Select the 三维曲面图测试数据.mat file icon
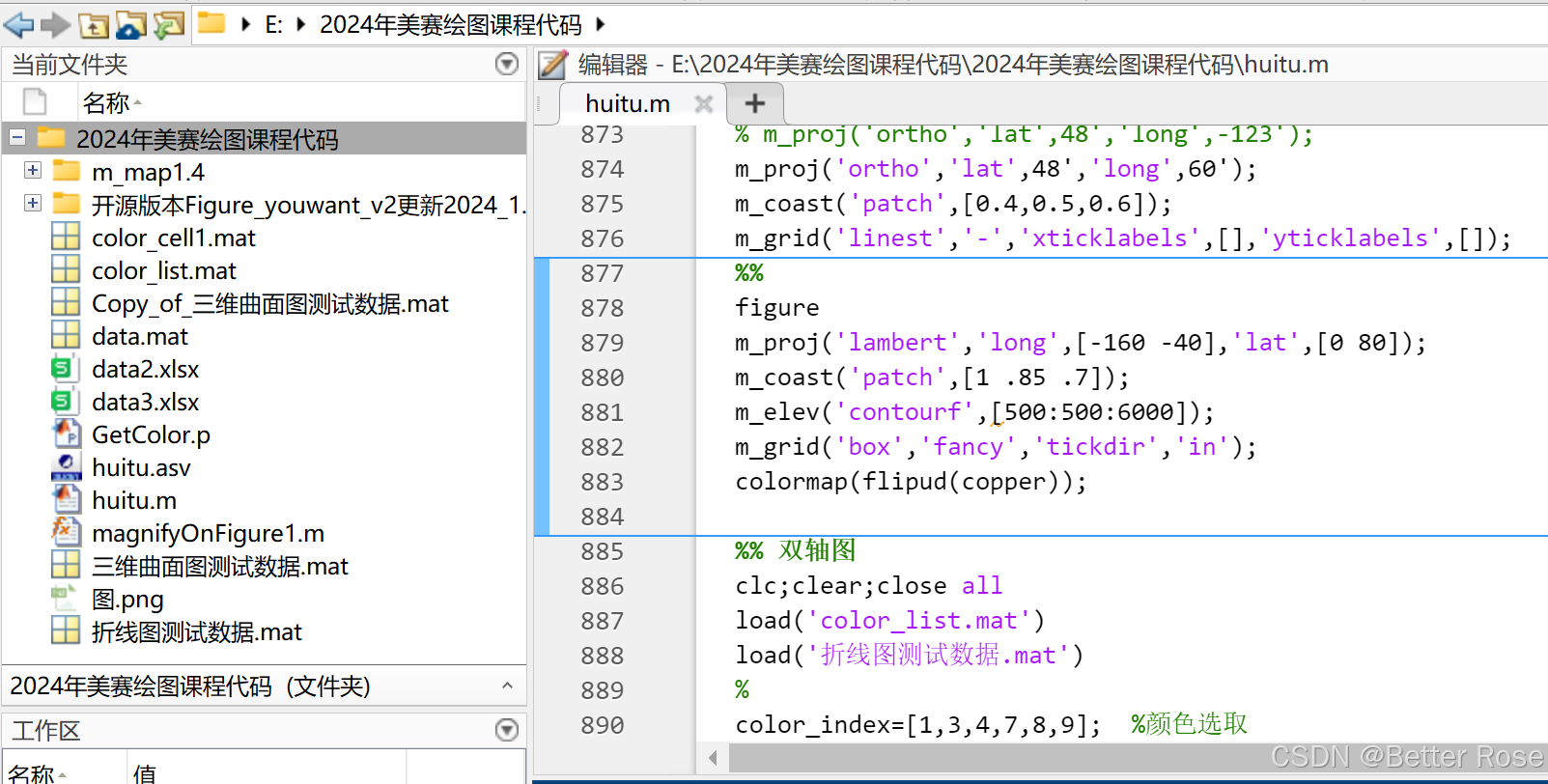Image resolution: width=1548 pixels, height=784 pixels. 66,565
